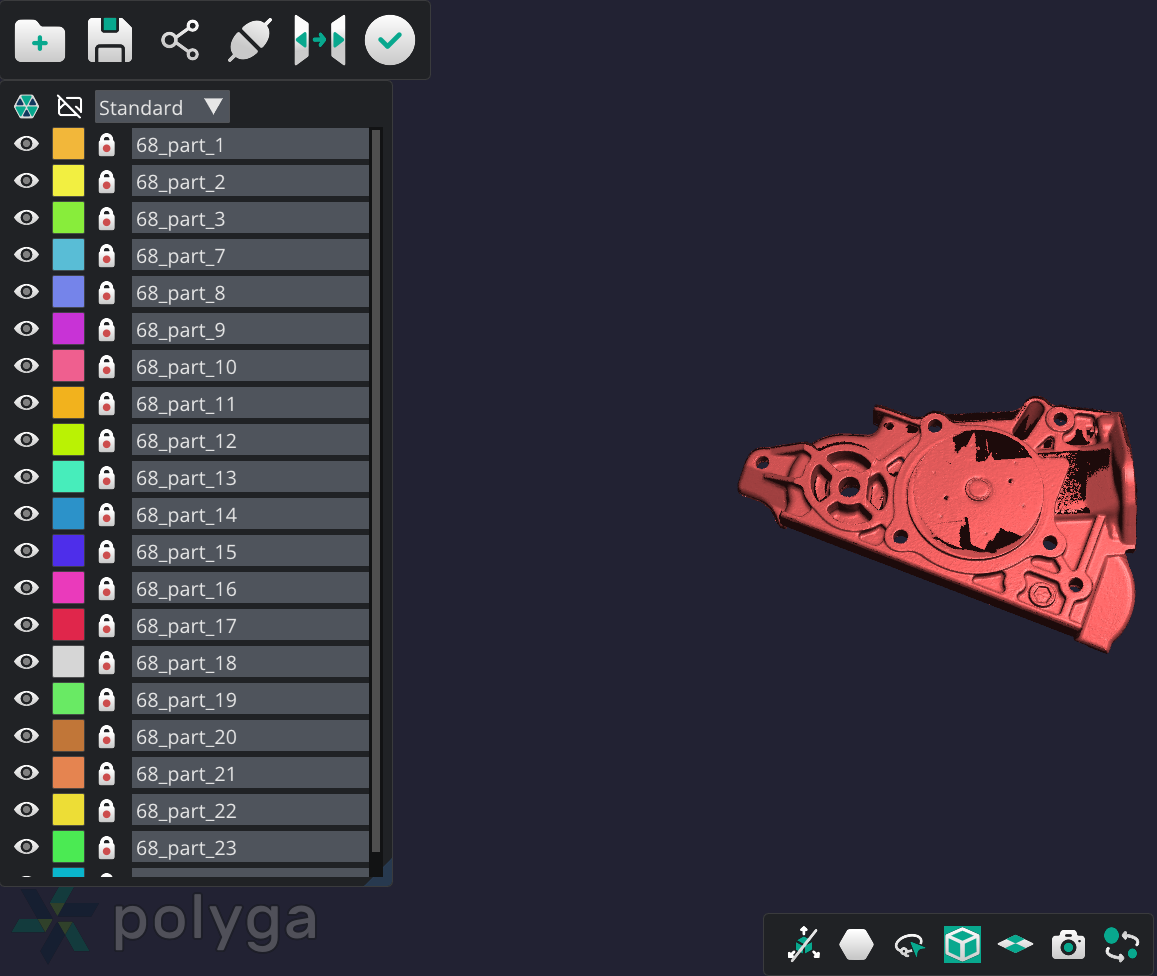Select the plugin/scanner icon in the toolbar

click(x=249, y=41)
